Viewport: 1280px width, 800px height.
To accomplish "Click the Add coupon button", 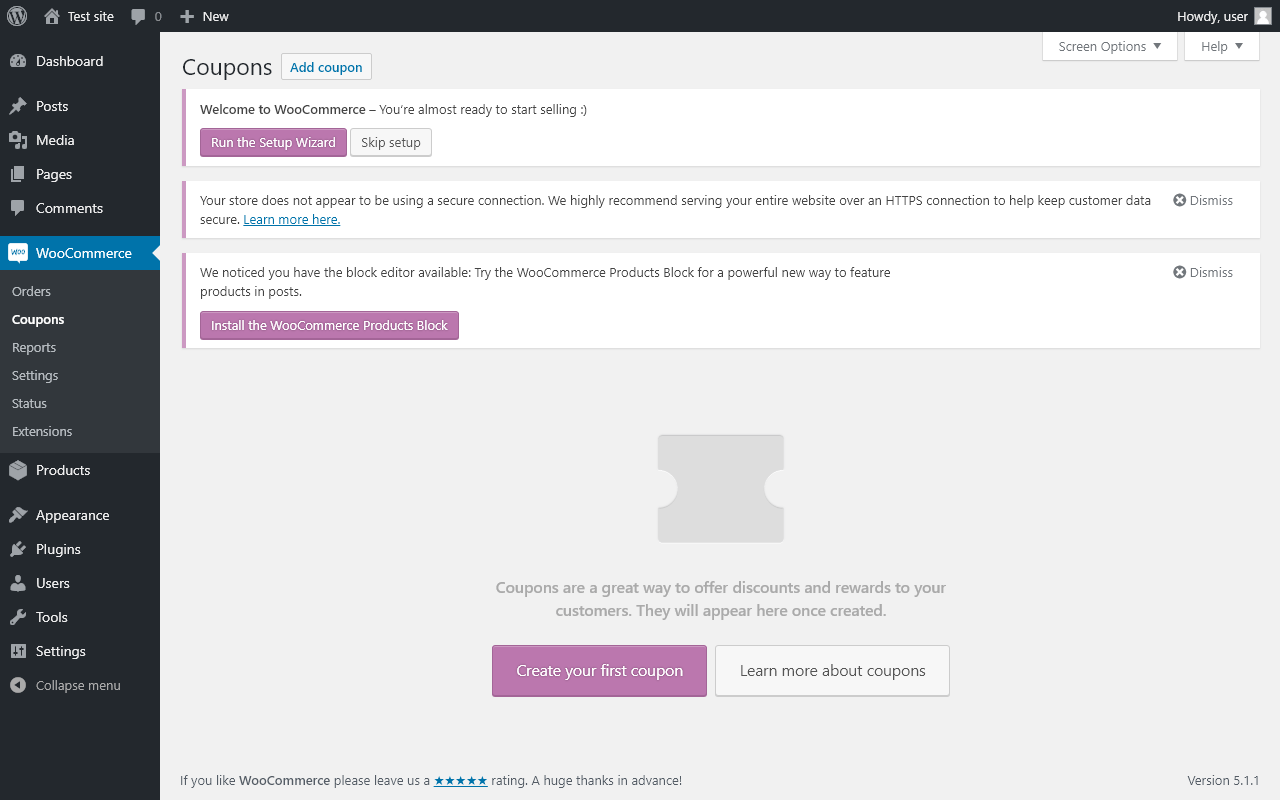I will click(x=326, y=67).
